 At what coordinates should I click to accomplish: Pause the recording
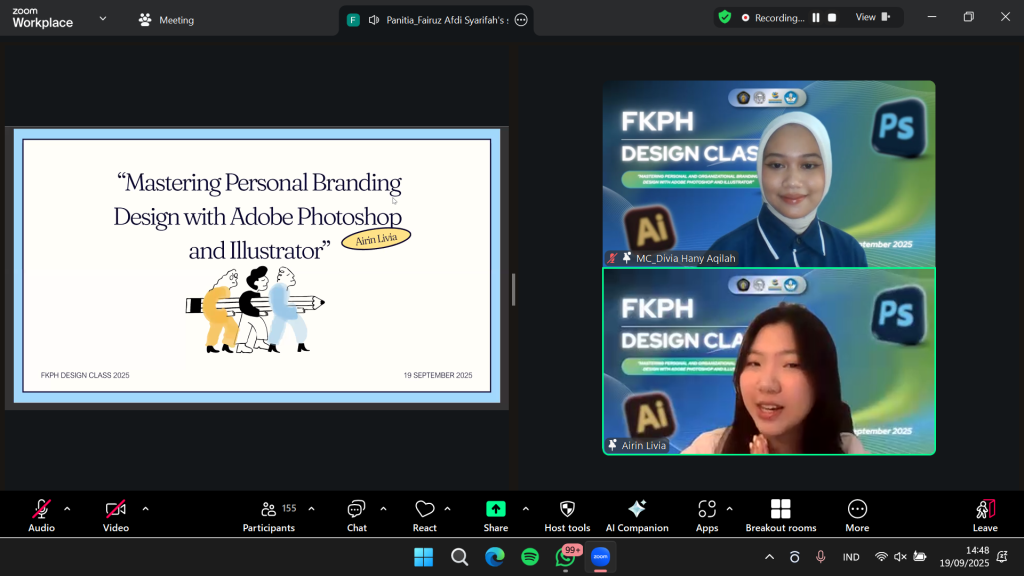point(816,18)
